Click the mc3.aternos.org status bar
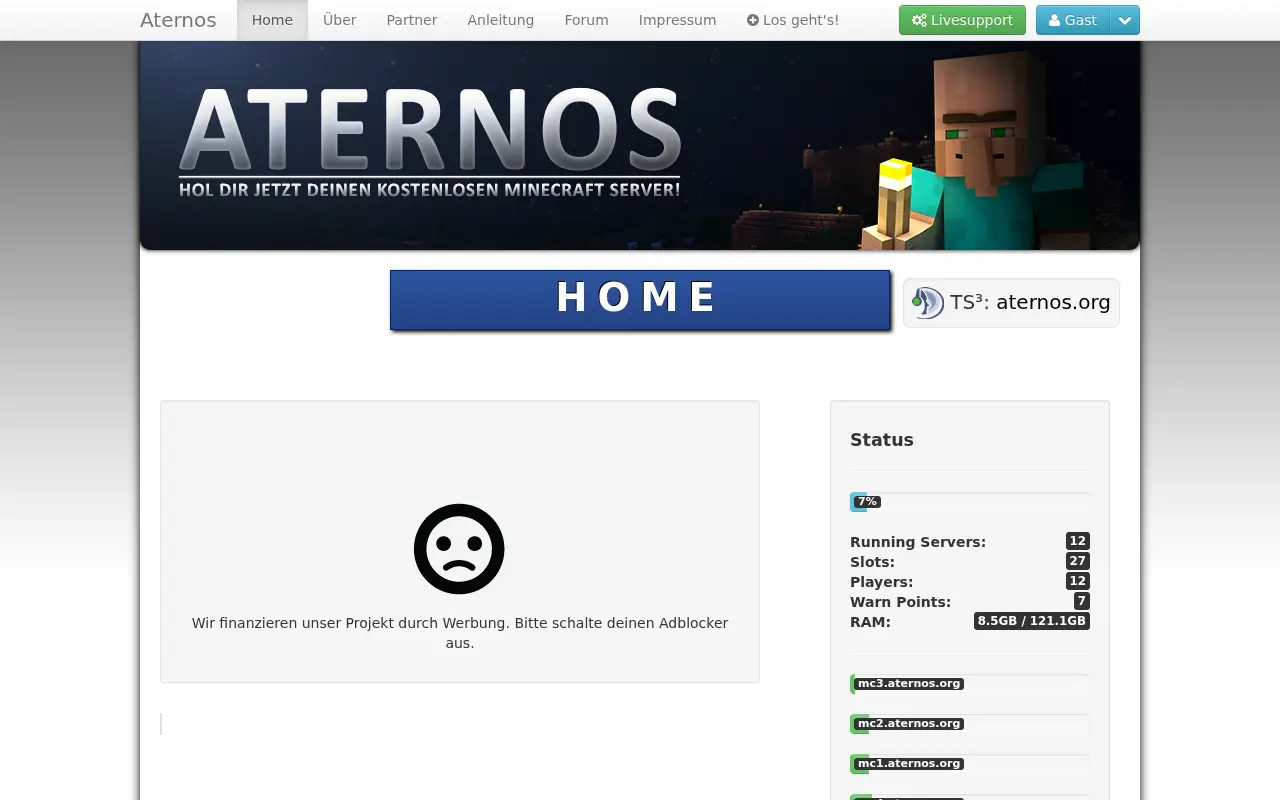Screen dimensions: 1280x800 tap(970, 684)
